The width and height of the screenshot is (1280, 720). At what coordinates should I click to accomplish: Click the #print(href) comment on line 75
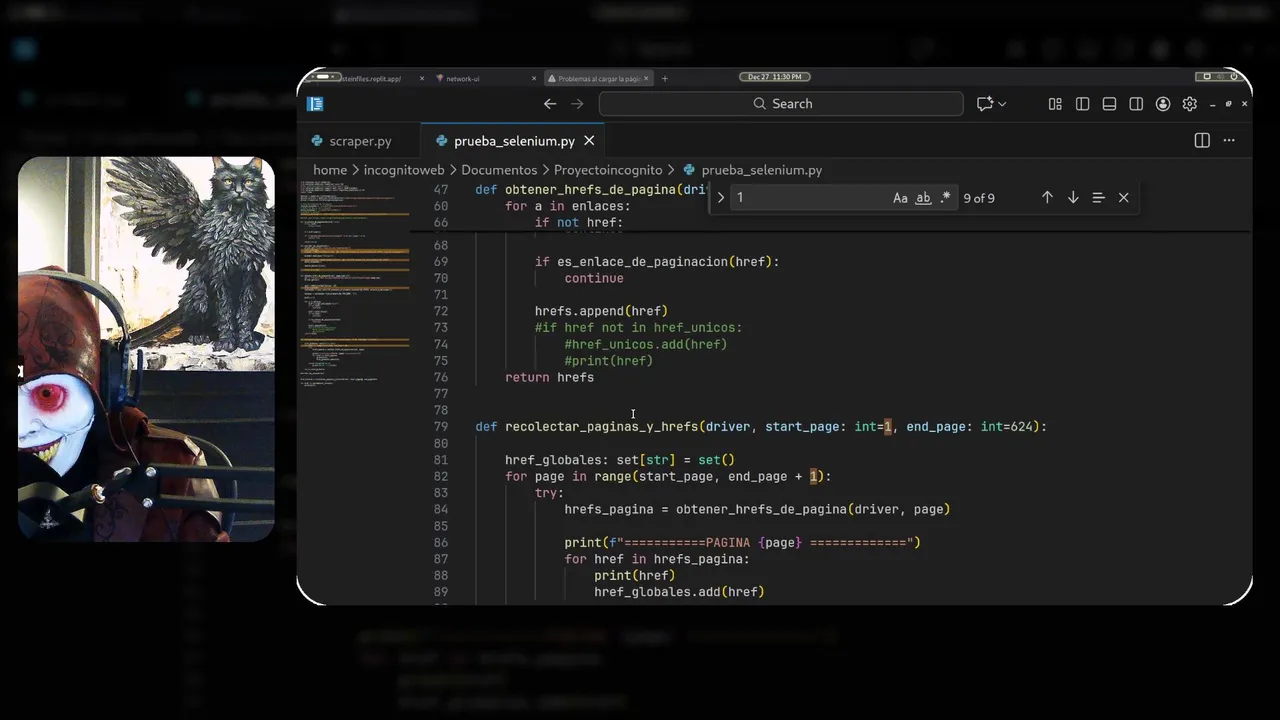click(609, 361)
